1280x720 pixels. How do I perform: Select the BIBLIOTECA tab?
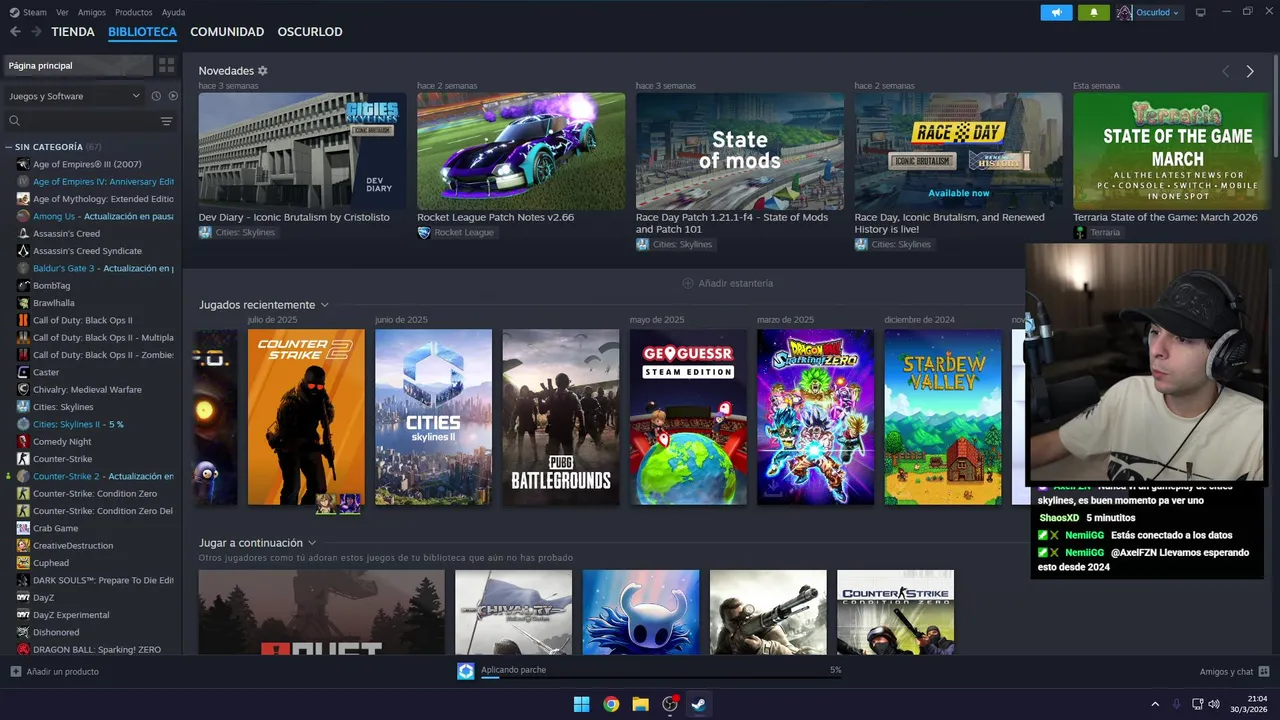(x=142, y=32)
